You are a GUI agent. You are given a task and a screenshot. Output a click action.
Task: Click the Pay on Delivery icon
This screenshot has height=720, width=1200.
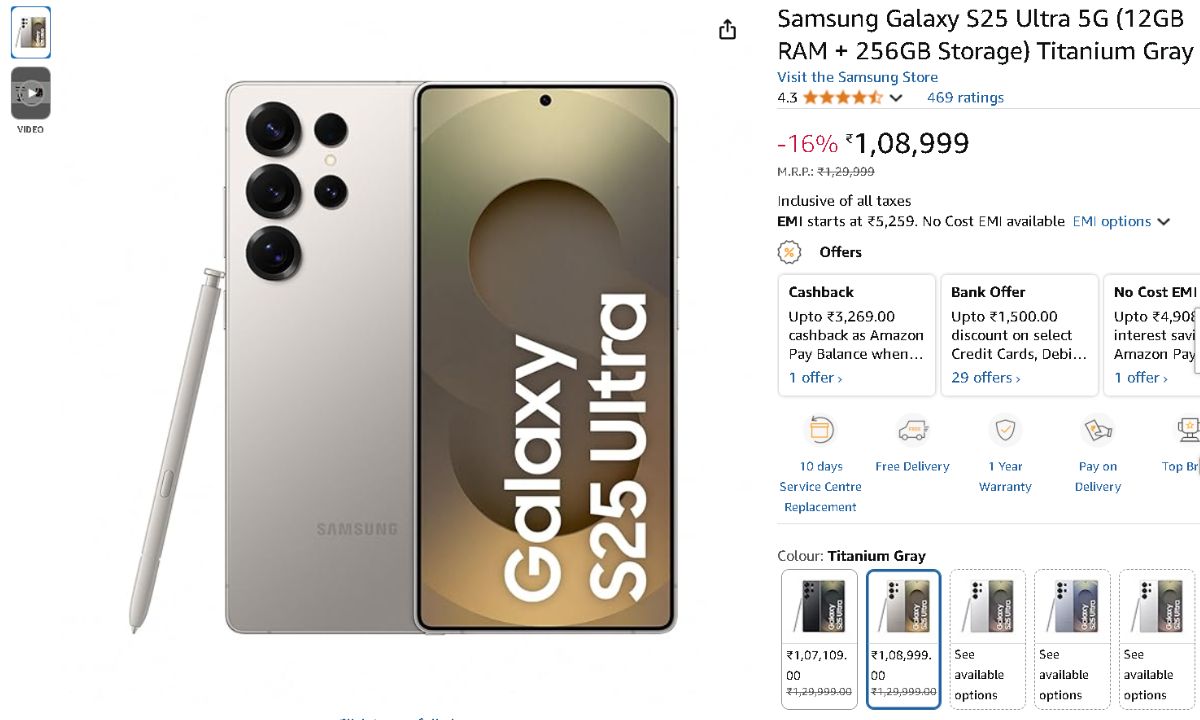(x=1098, y=431)
